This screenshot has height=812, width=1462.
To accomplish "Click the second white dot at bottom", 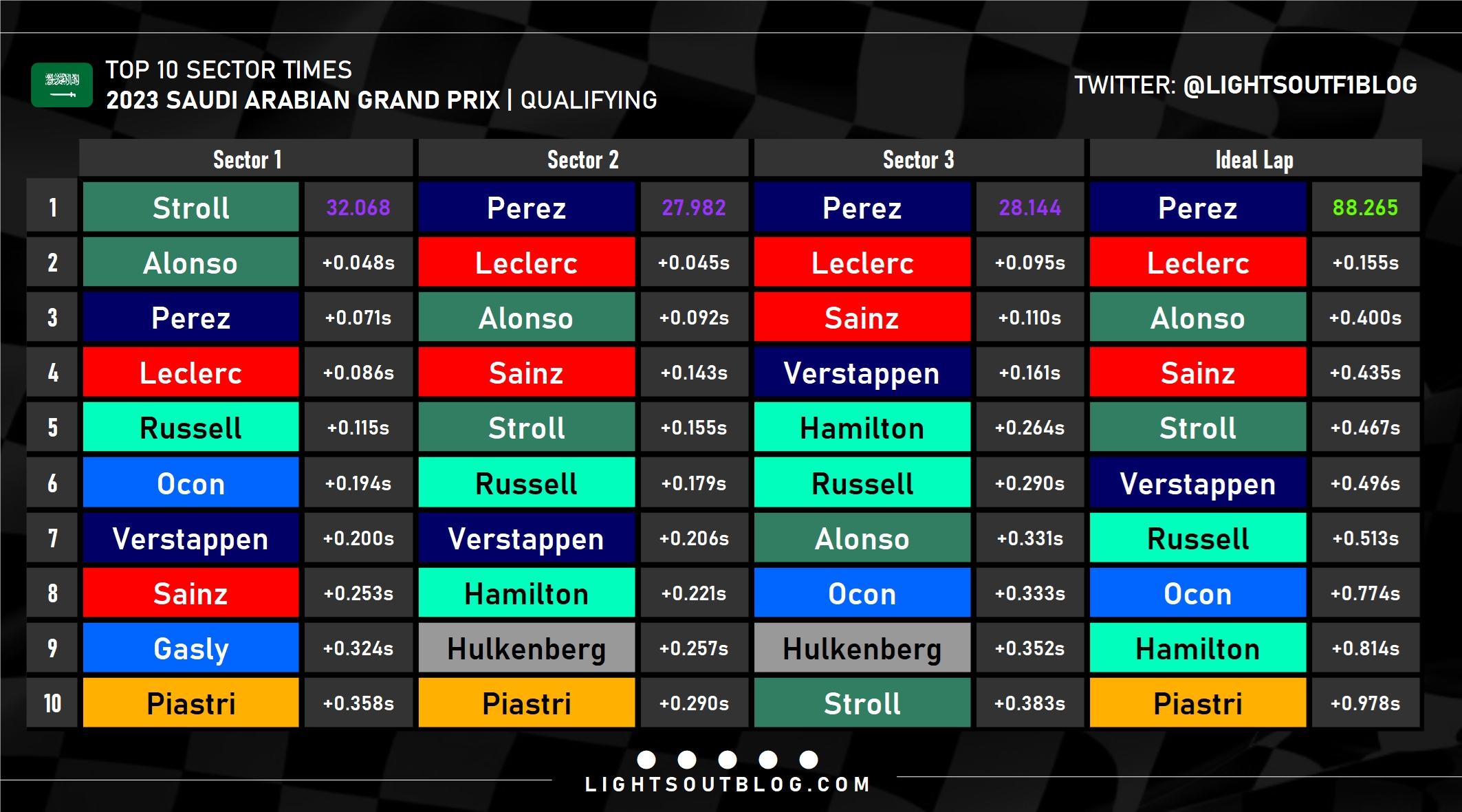I will (687, 760).
